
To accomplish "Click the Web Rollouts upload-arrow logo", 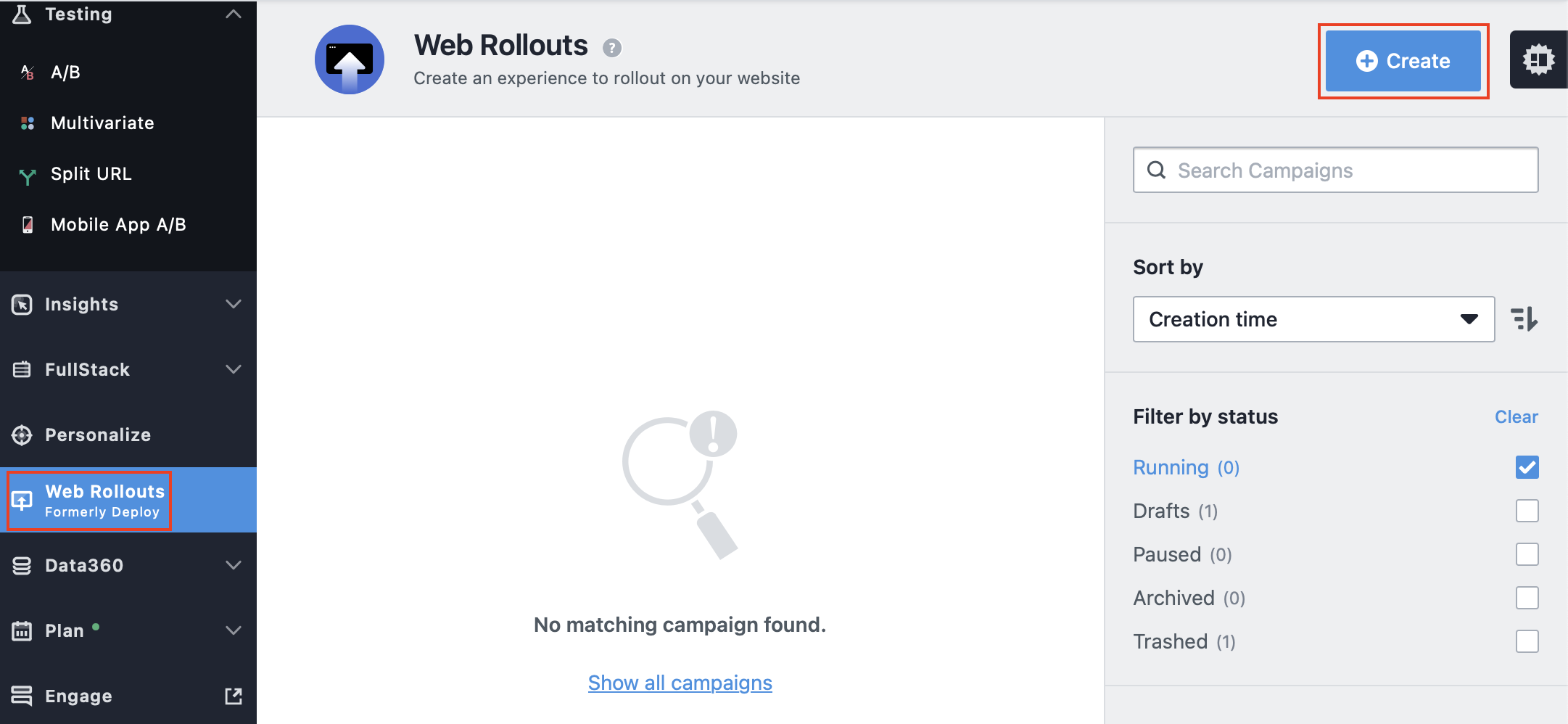I will [x=350, y=59].
